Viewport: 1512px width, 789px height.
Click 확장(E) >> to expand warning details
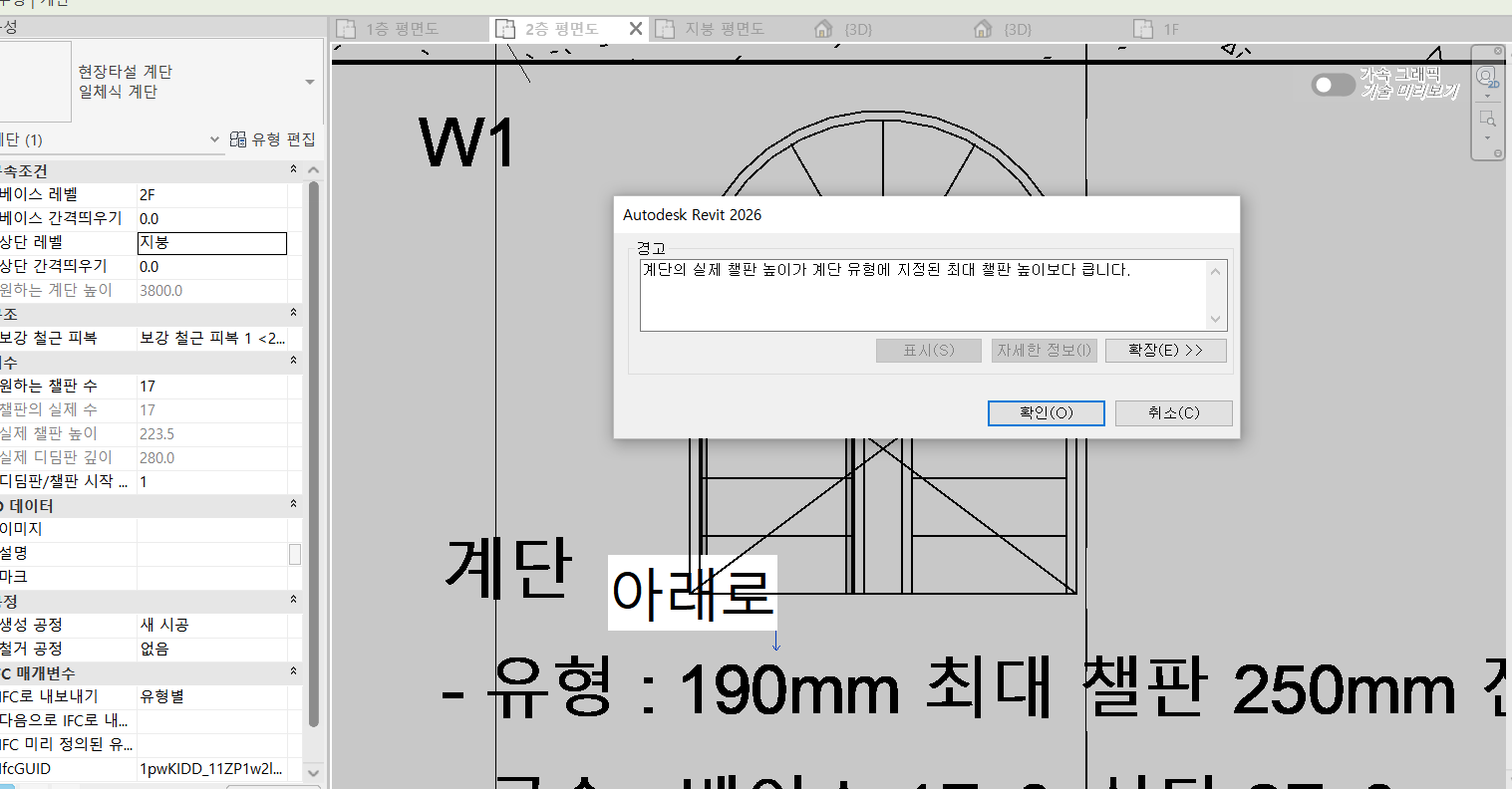[1165, 351]
